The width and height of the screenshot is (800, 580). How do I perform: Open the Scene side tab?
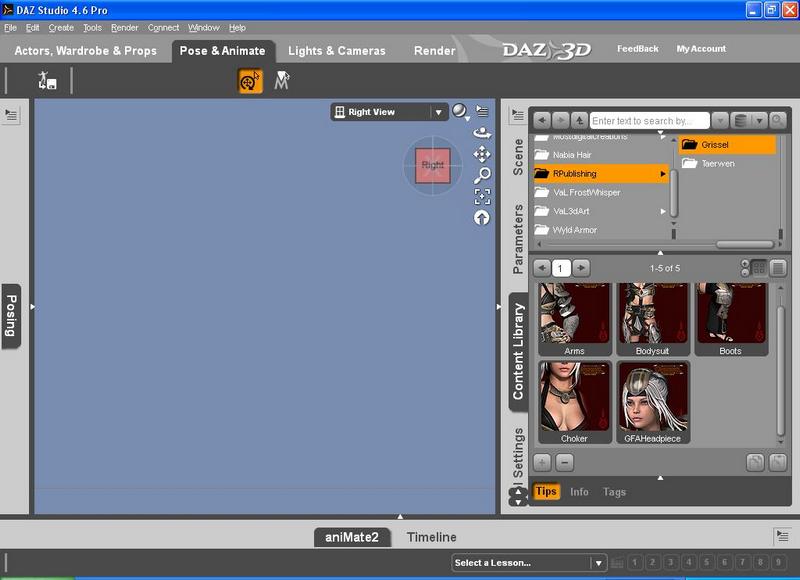pyautogui.click(x=518, y=157)
